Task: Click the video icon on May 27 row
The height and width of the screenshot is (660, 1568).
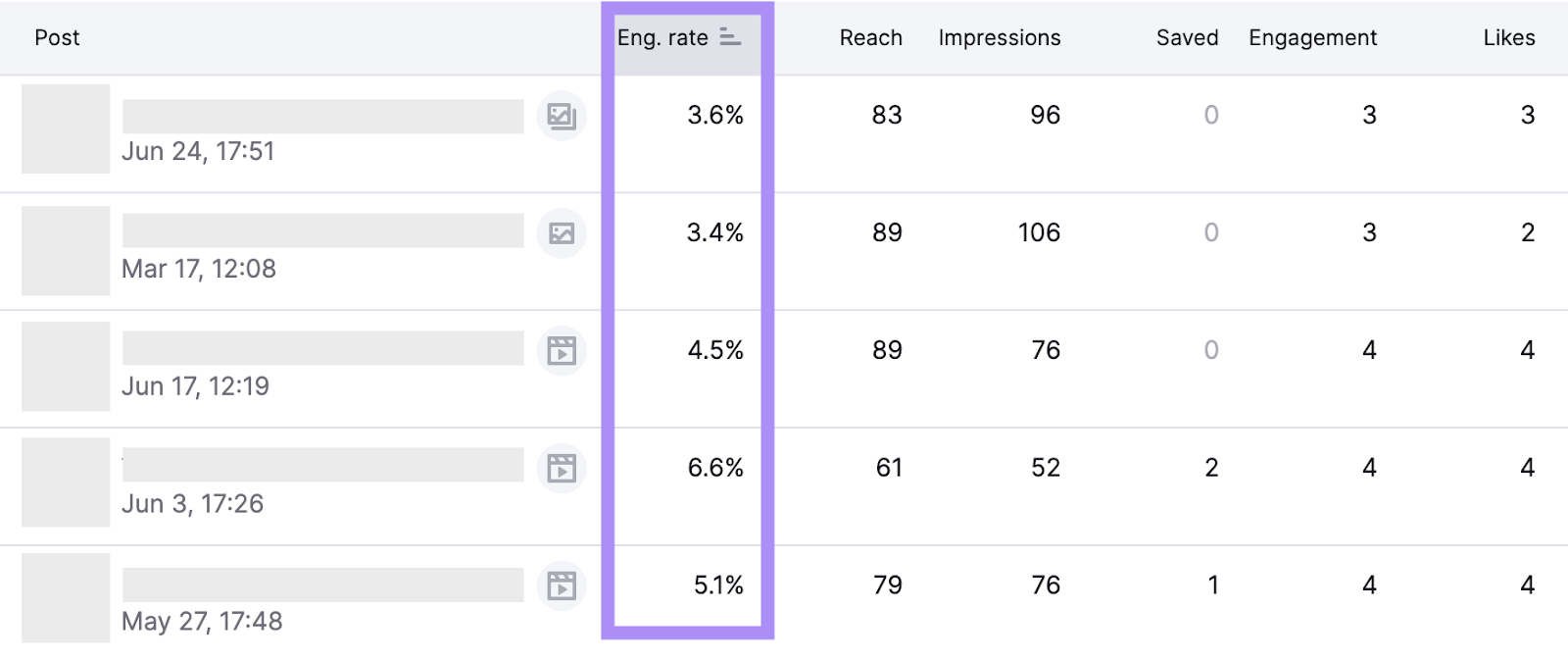Action: (562, 585)
